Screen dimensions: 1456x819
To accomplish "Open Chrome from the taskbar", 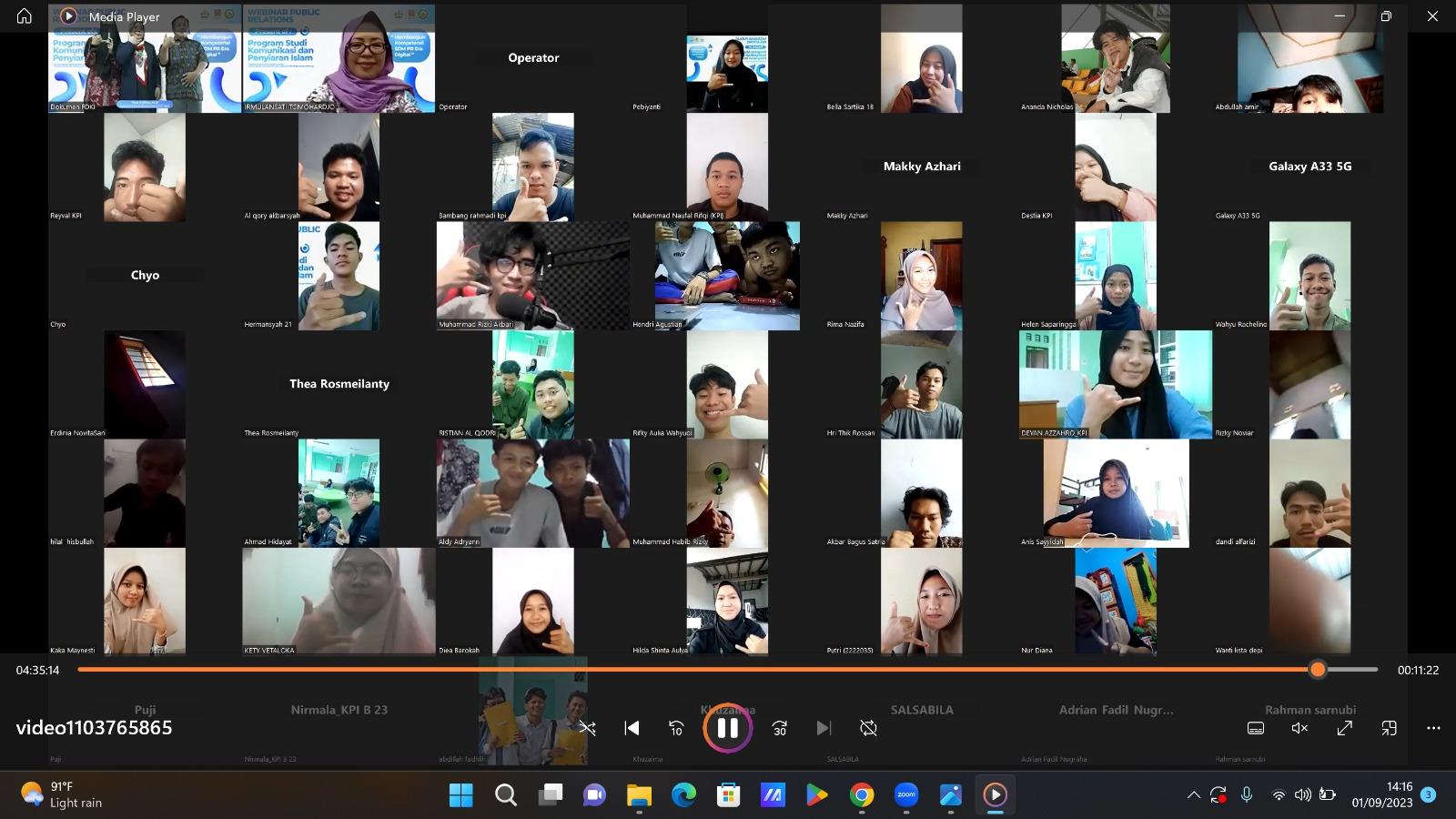I will (x=861, y=795).
